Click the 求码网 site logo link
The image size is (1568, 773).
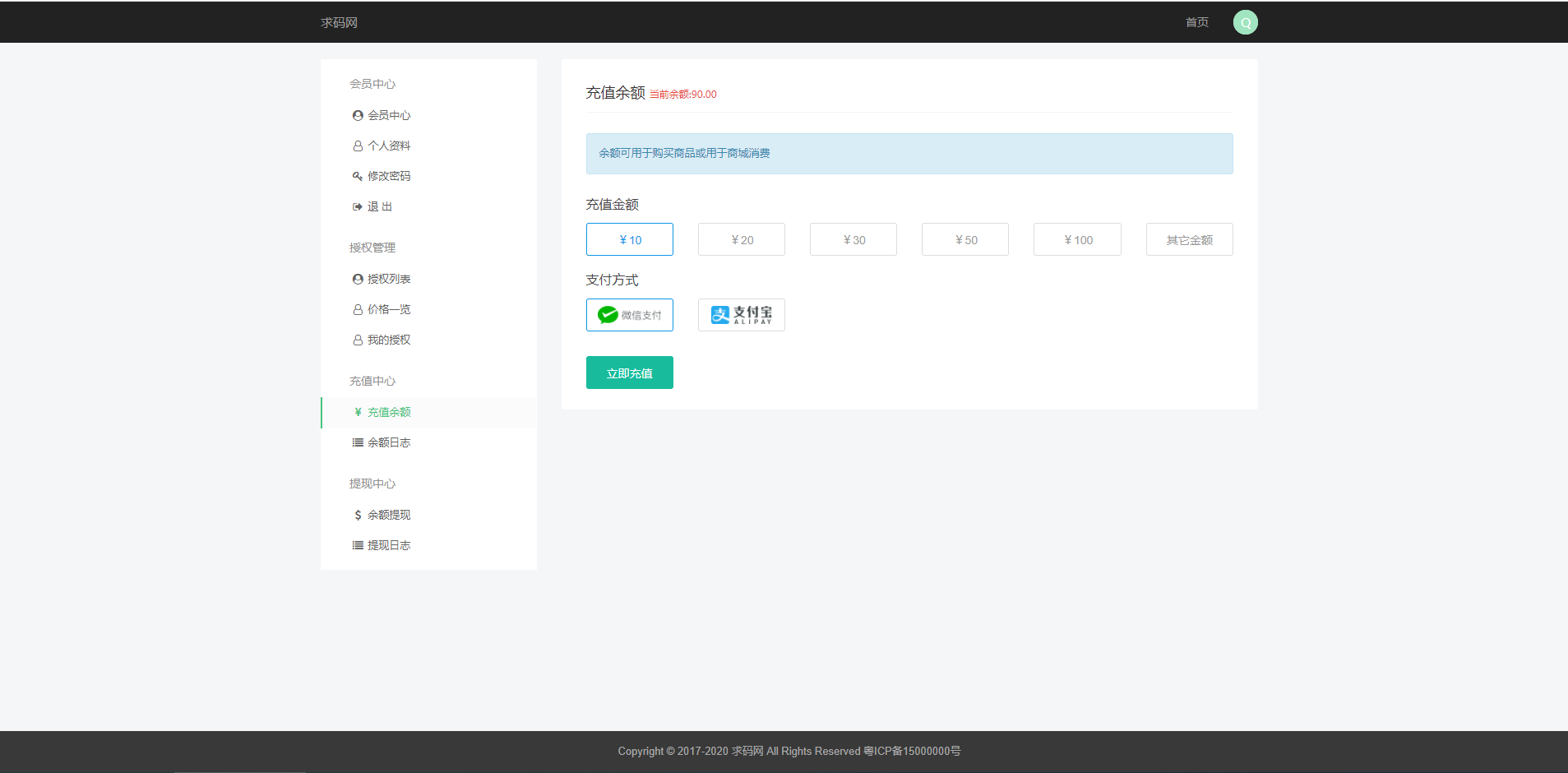[x=339, y=22]
